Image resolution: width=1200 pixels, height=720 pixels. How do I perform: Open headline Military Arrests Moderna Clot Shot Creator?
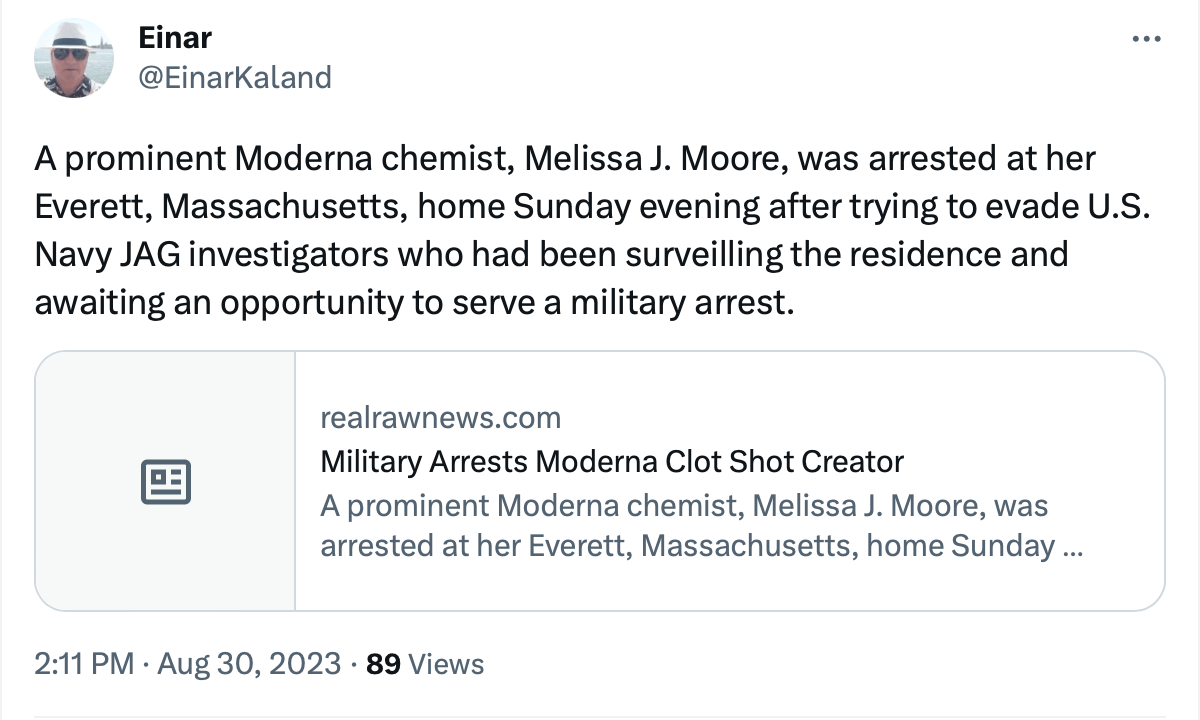point(611,461)
